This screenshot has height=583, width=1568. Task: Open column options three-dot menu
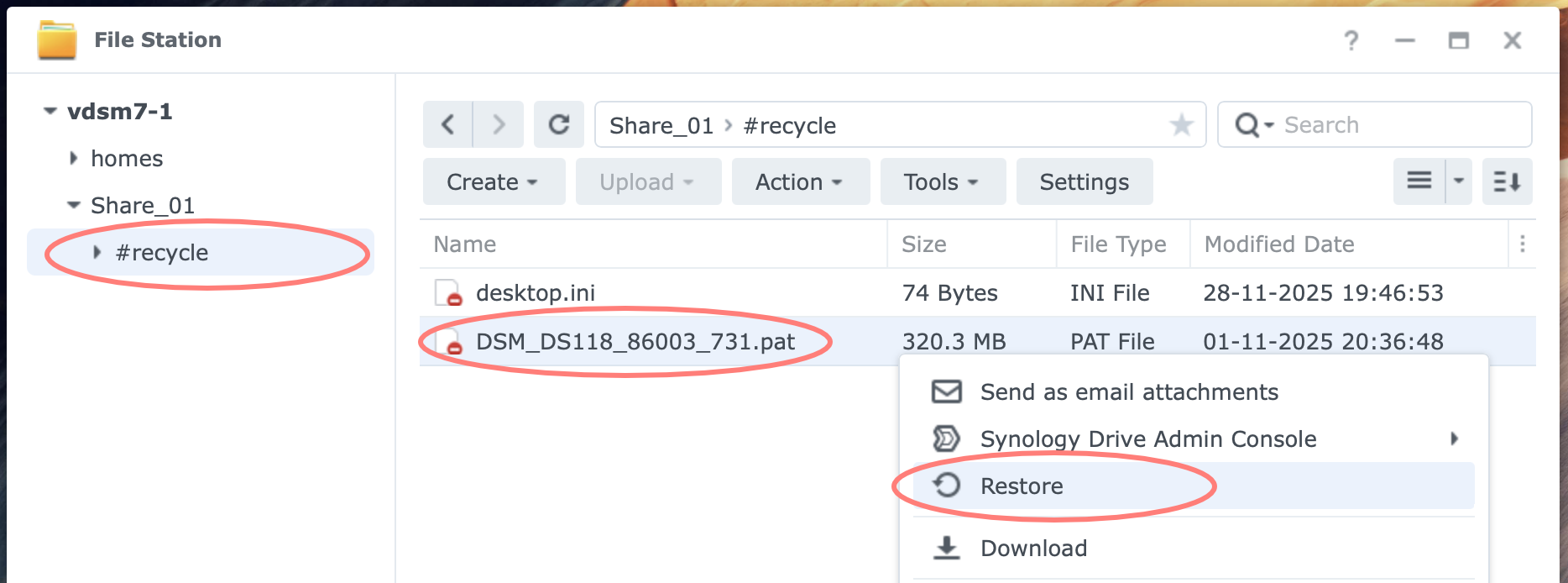pyautogui.click(x=1522, y=244)
